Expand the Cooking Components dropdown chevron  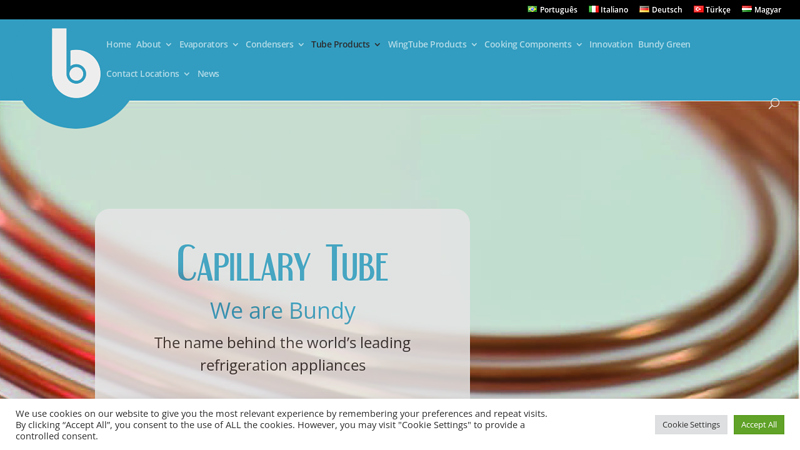(579, 45)
